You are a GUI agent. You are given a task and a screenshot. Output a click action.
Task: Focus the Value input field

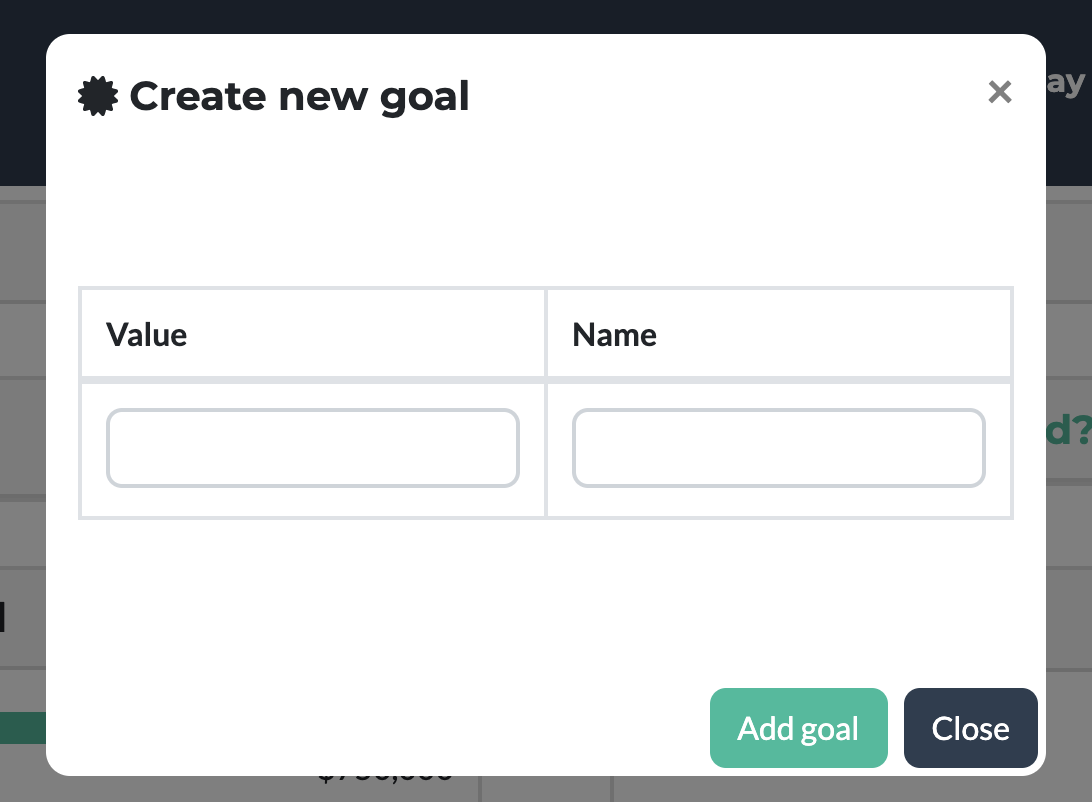click(313, 448)
